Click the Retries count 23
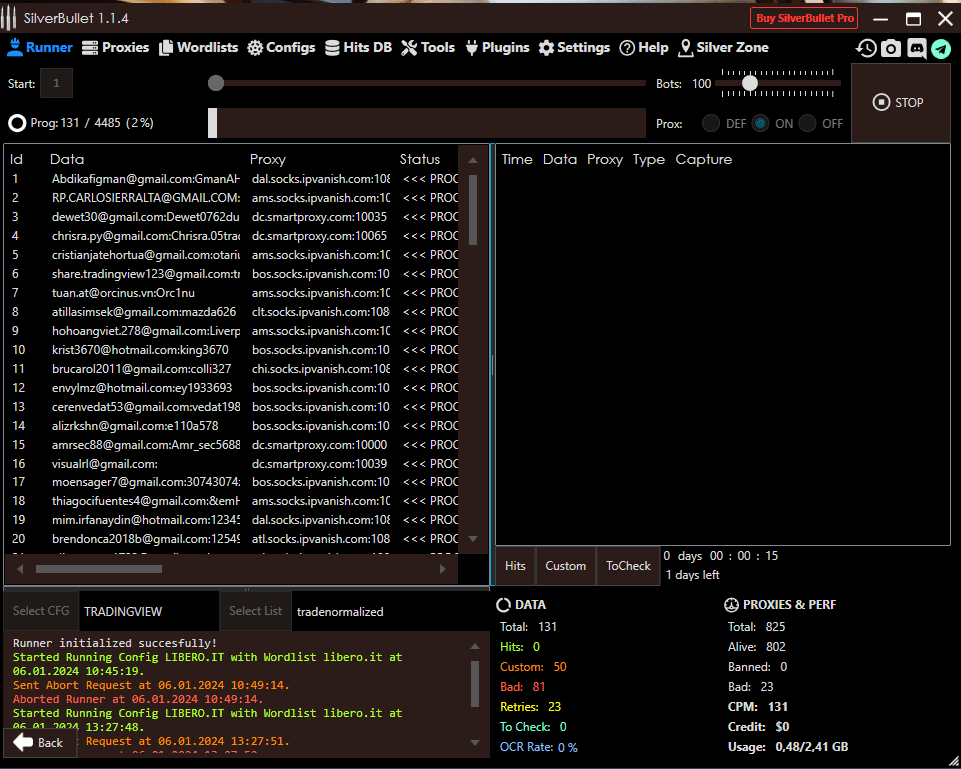The height and width of the screenshot is (769, 961). (555, 706)
